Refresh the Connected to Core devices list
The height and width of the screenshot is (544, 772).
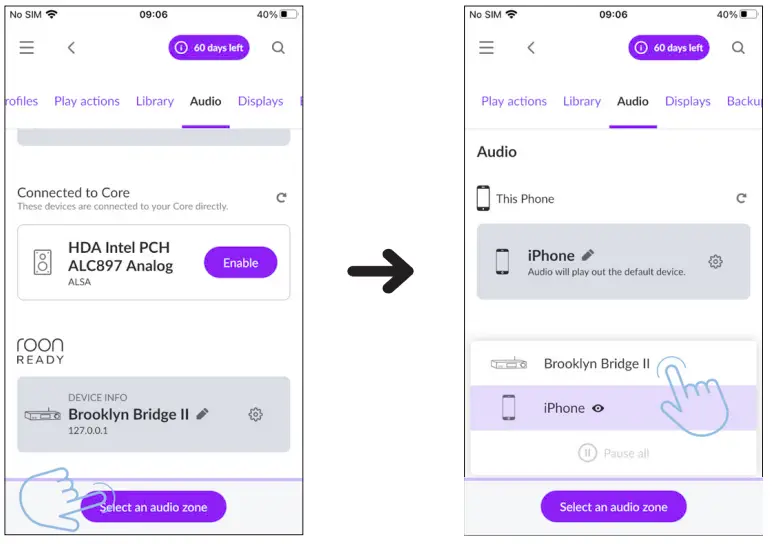pos(281,198)
